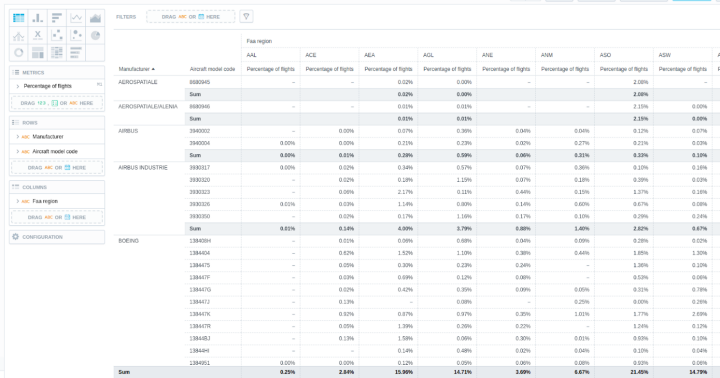The height and width of the screenshot is (378, 720).
Task: Select model code 8680945 cell
Action: coord(200,82)
